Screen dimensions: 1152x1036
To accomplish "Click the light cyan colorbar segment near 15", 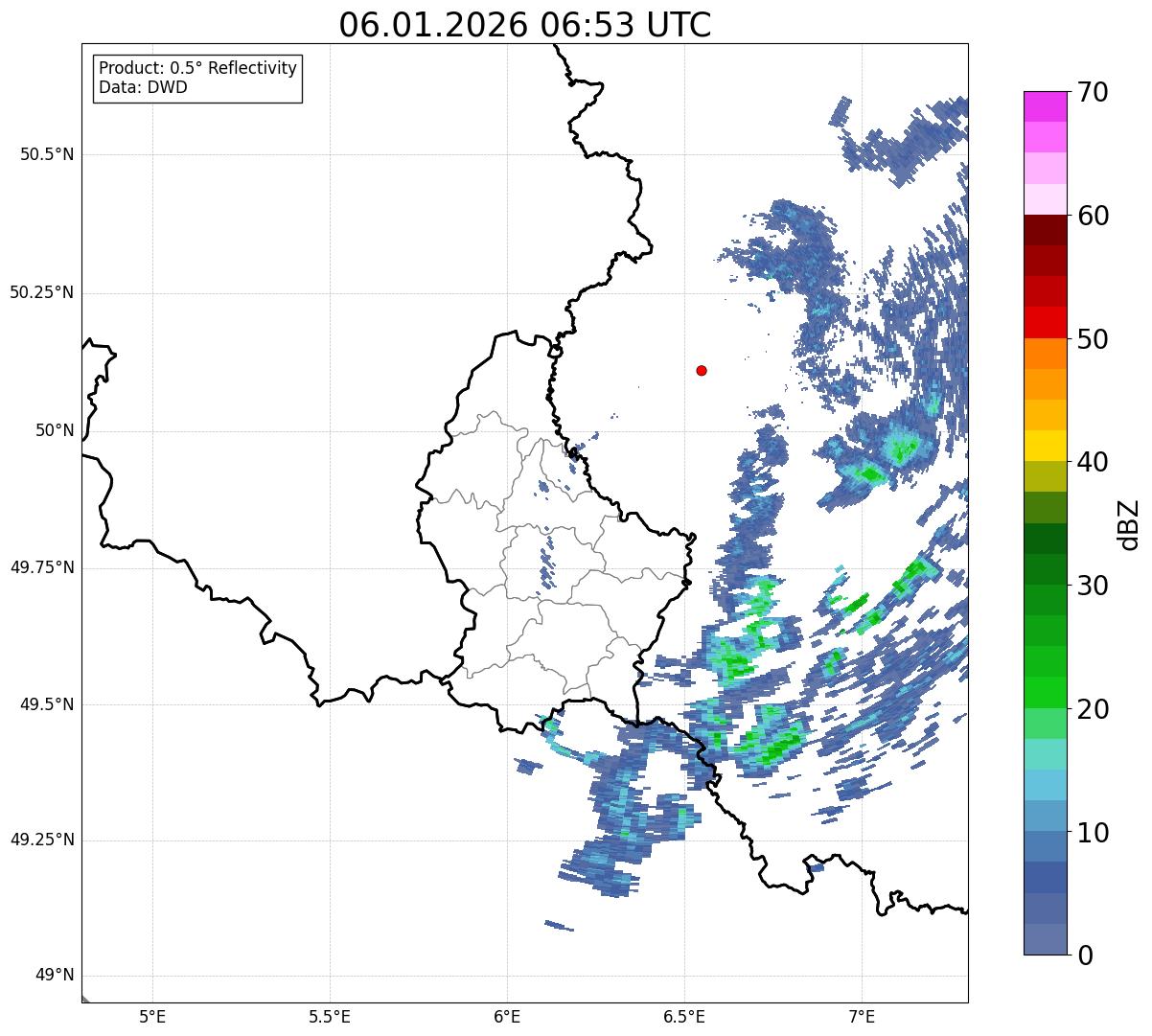I will pos(1045,754).
